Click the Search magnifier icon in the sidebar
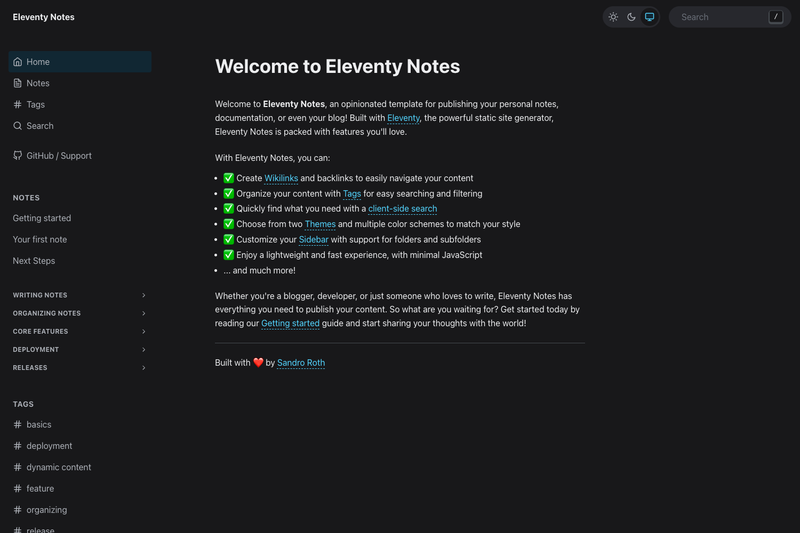 click(x=17, y=126)
